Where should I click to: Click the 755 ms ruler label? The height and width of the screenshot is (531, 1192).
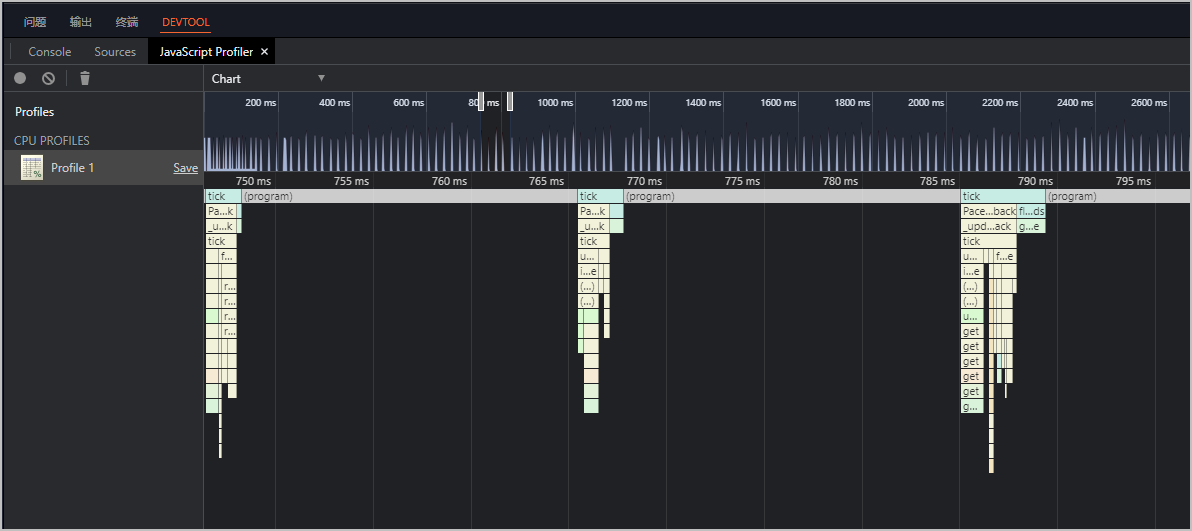[x=351, y=181]
